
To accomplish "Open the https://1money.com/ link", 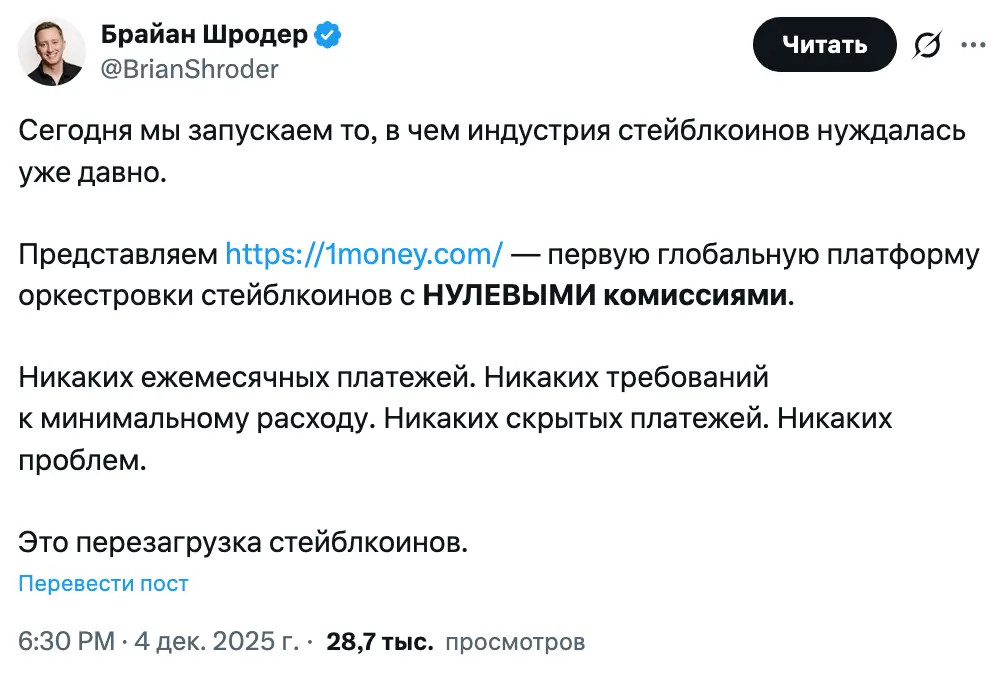I will [364, 254].
